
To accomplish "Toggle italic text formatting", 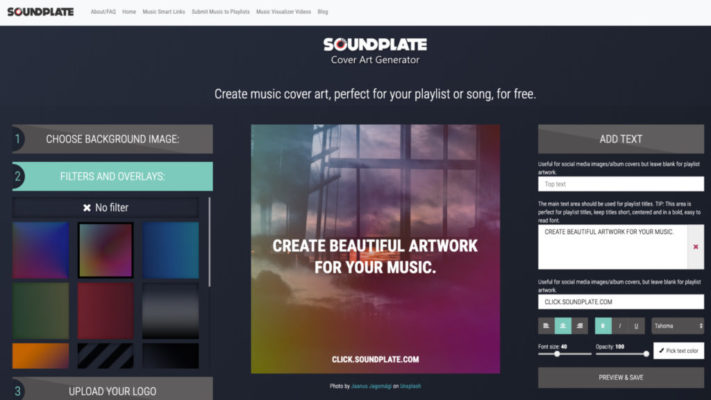I will coord(620,326).
